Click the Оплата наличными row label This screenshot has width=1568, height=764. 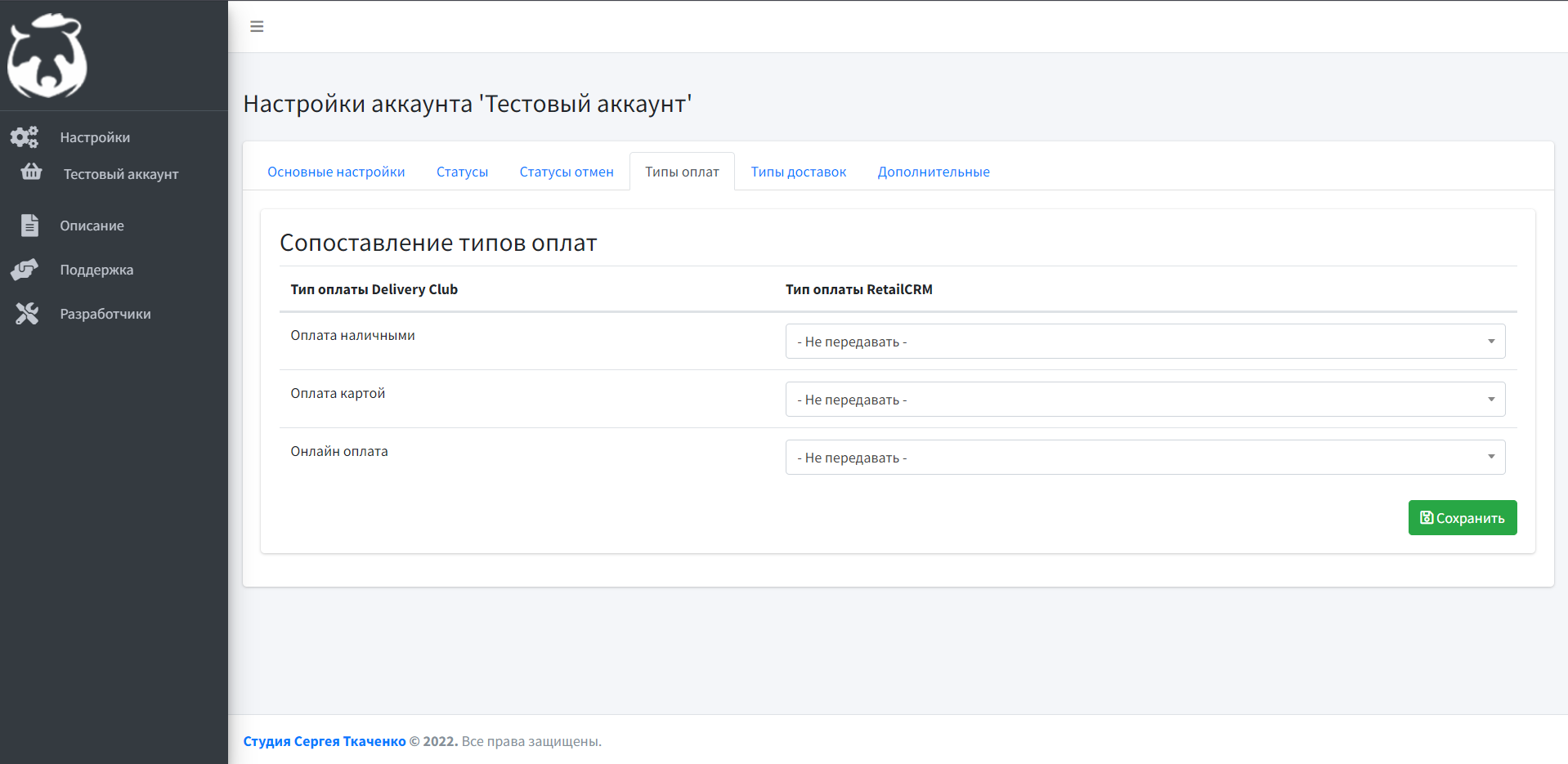point(352,335)
